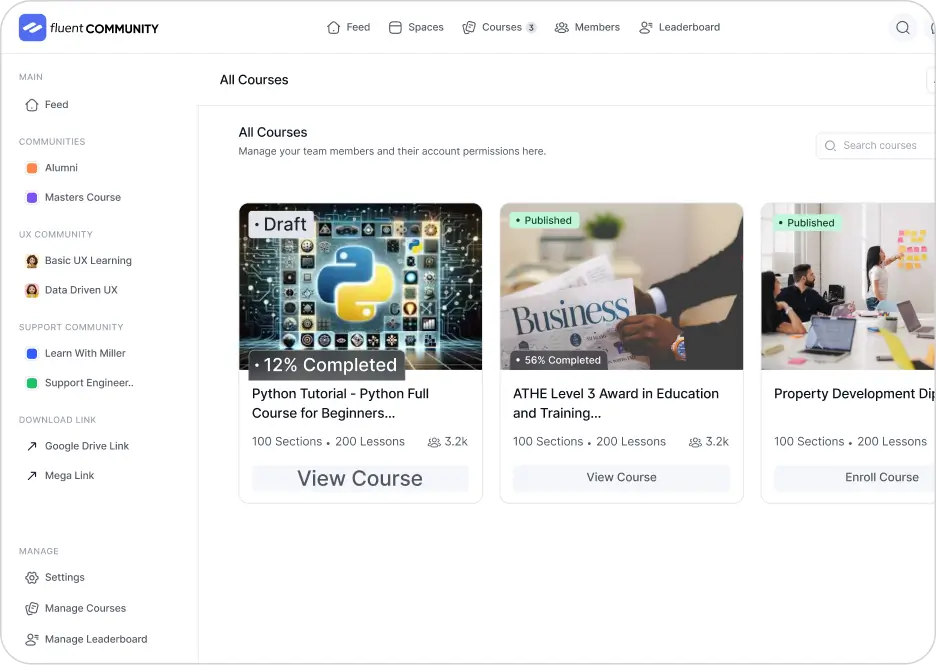
Task: Click Enroll Course on Property Development card
Action: [855, 478]
